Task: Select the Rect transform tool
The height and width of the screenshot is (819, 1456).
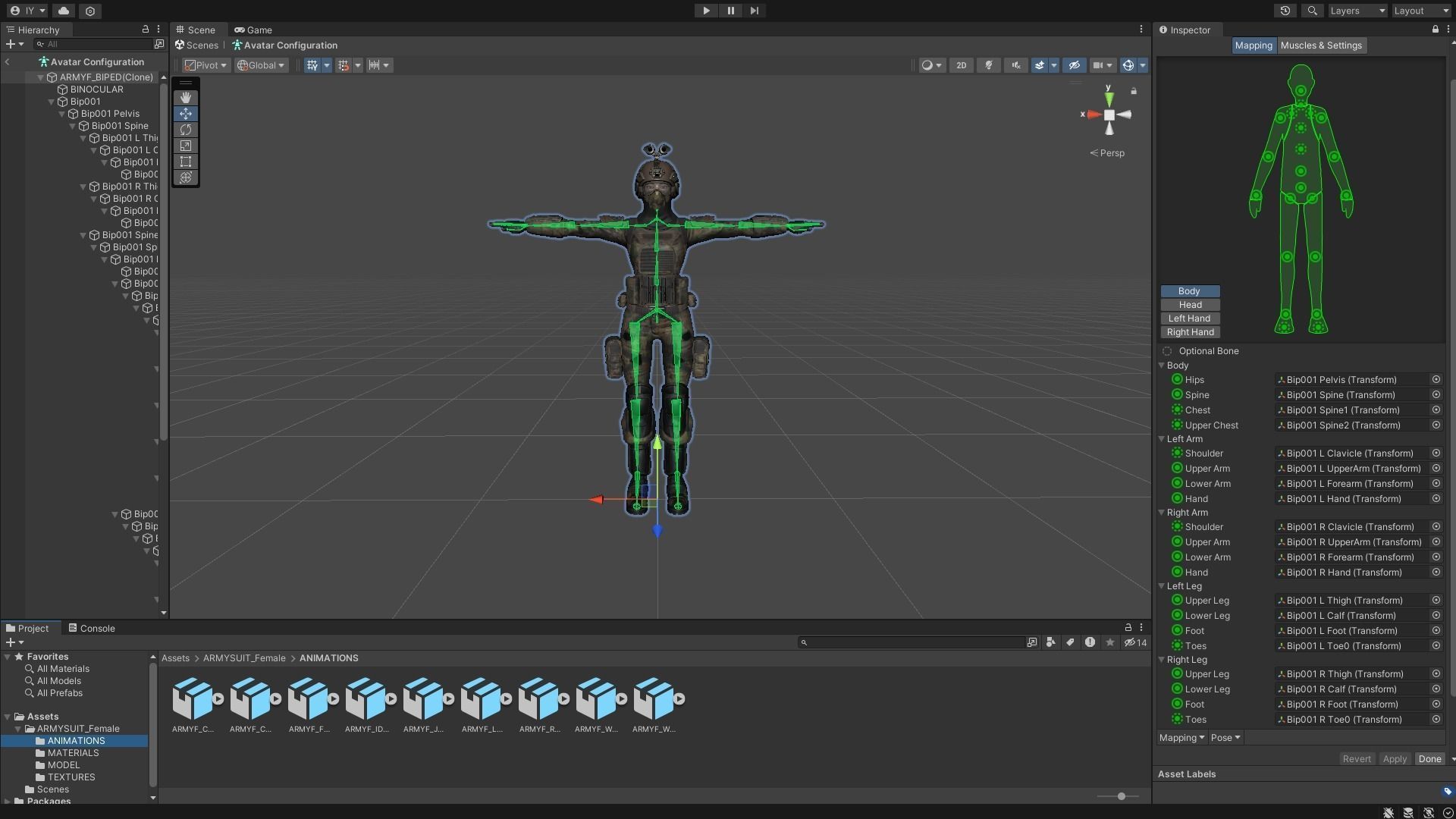Action: (x=186, y=162)
